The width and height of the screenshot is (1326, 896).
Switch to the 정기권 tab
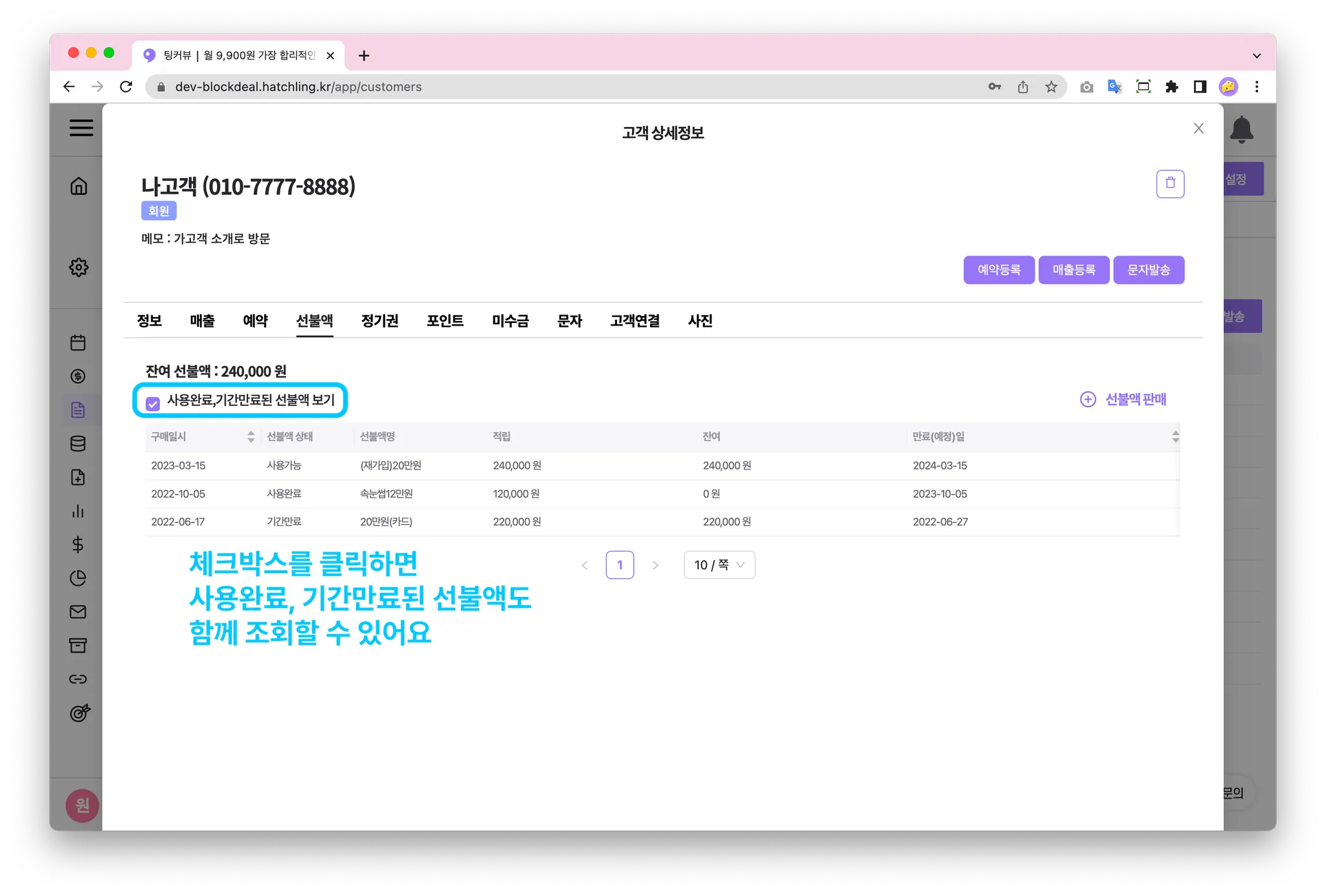[379, 320]
